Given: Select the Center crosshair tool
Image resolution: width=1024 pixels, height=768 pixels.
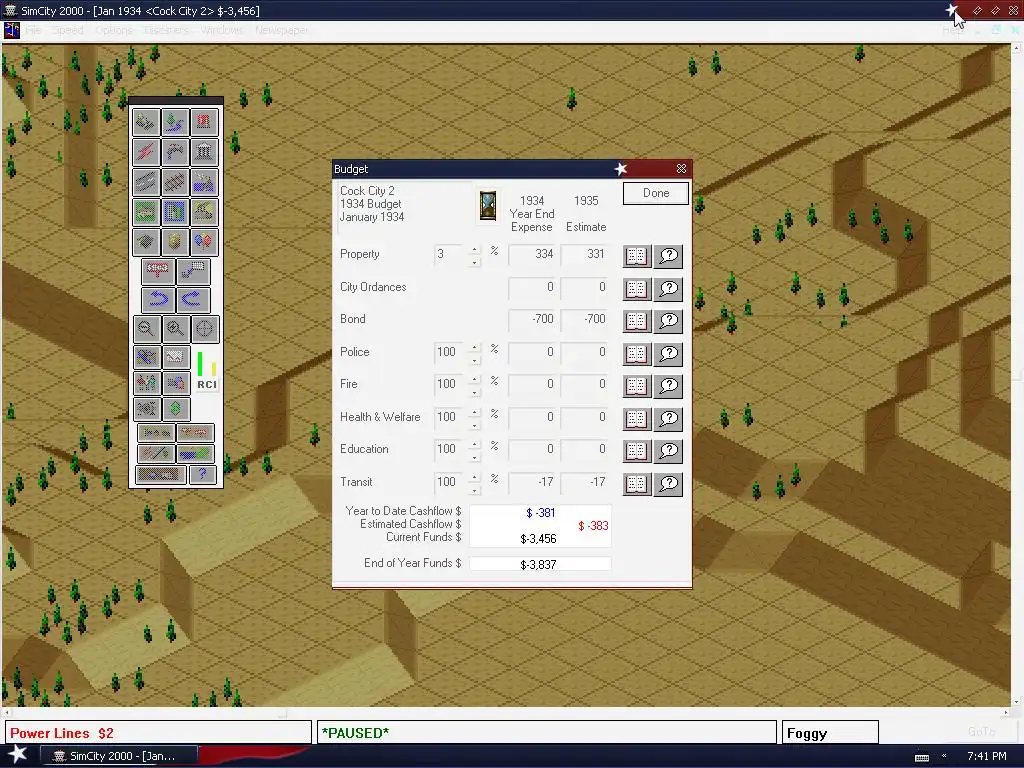Looking at the screenshot, I should click(204, 329).
